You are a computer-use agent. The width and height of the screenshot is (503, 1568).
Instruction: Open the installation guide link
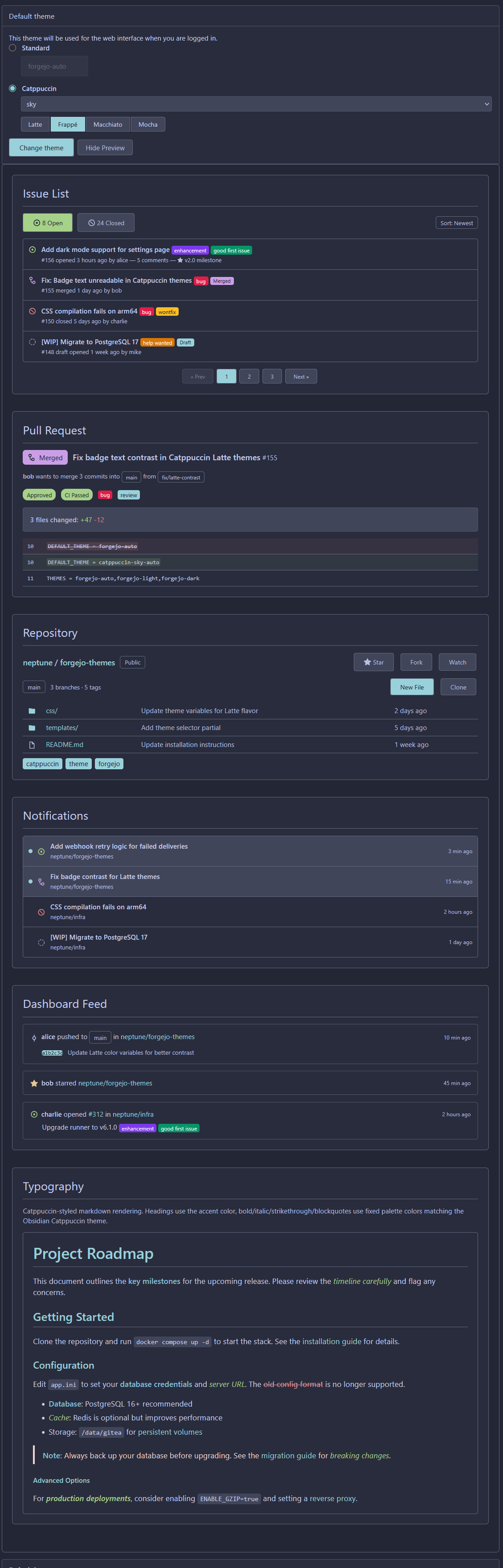point(331,1341)
